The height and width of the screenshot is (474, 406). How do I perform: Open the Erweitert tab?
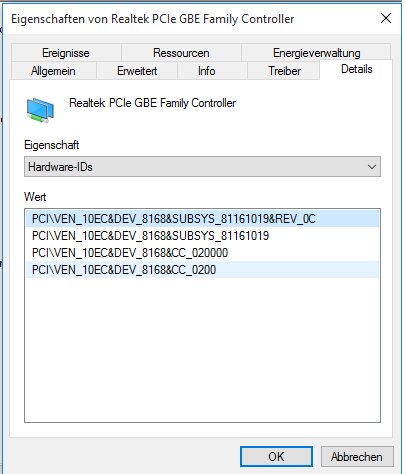[137, 71]
